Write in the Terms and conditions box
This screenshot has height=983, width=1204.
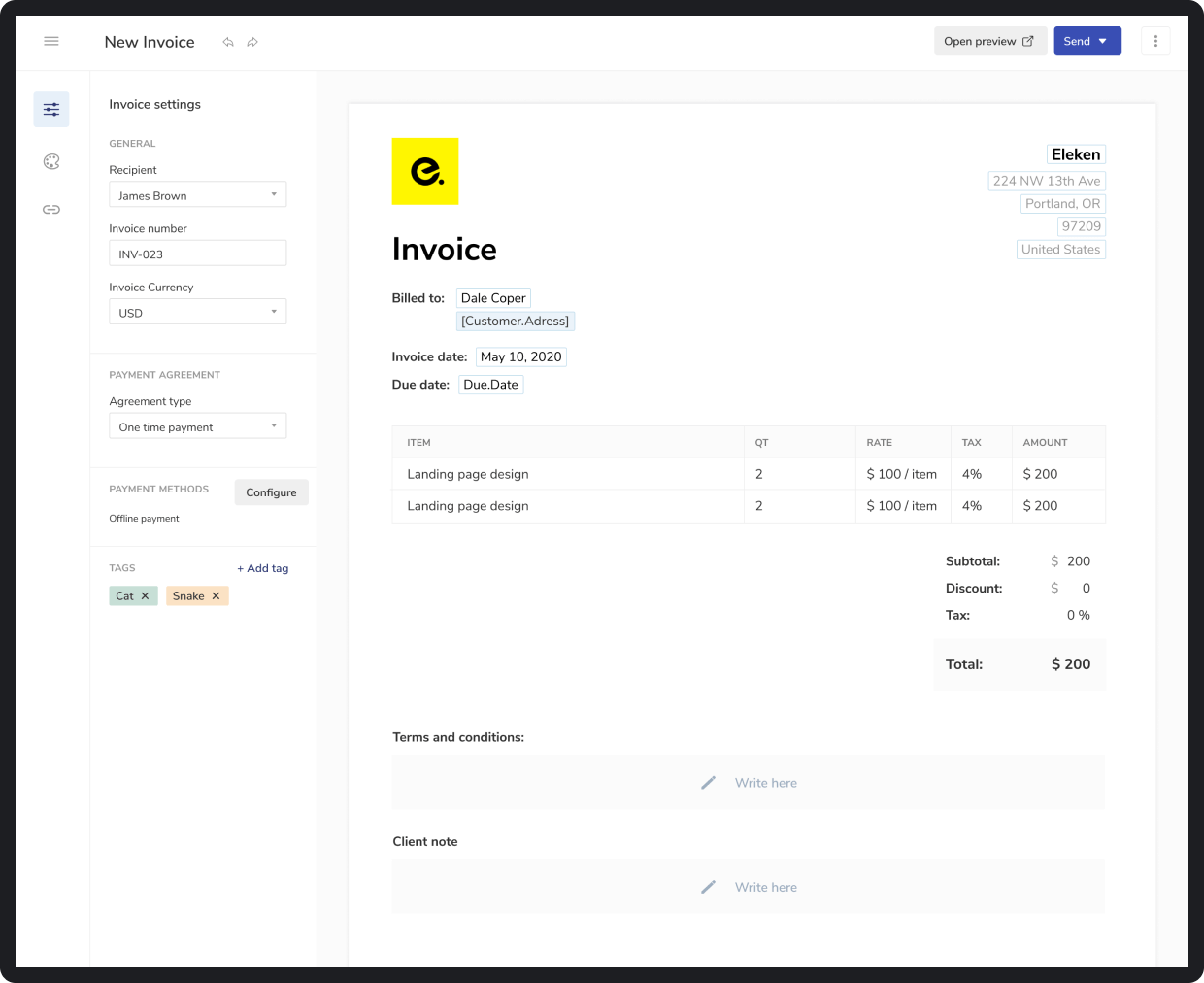[749, 783]
